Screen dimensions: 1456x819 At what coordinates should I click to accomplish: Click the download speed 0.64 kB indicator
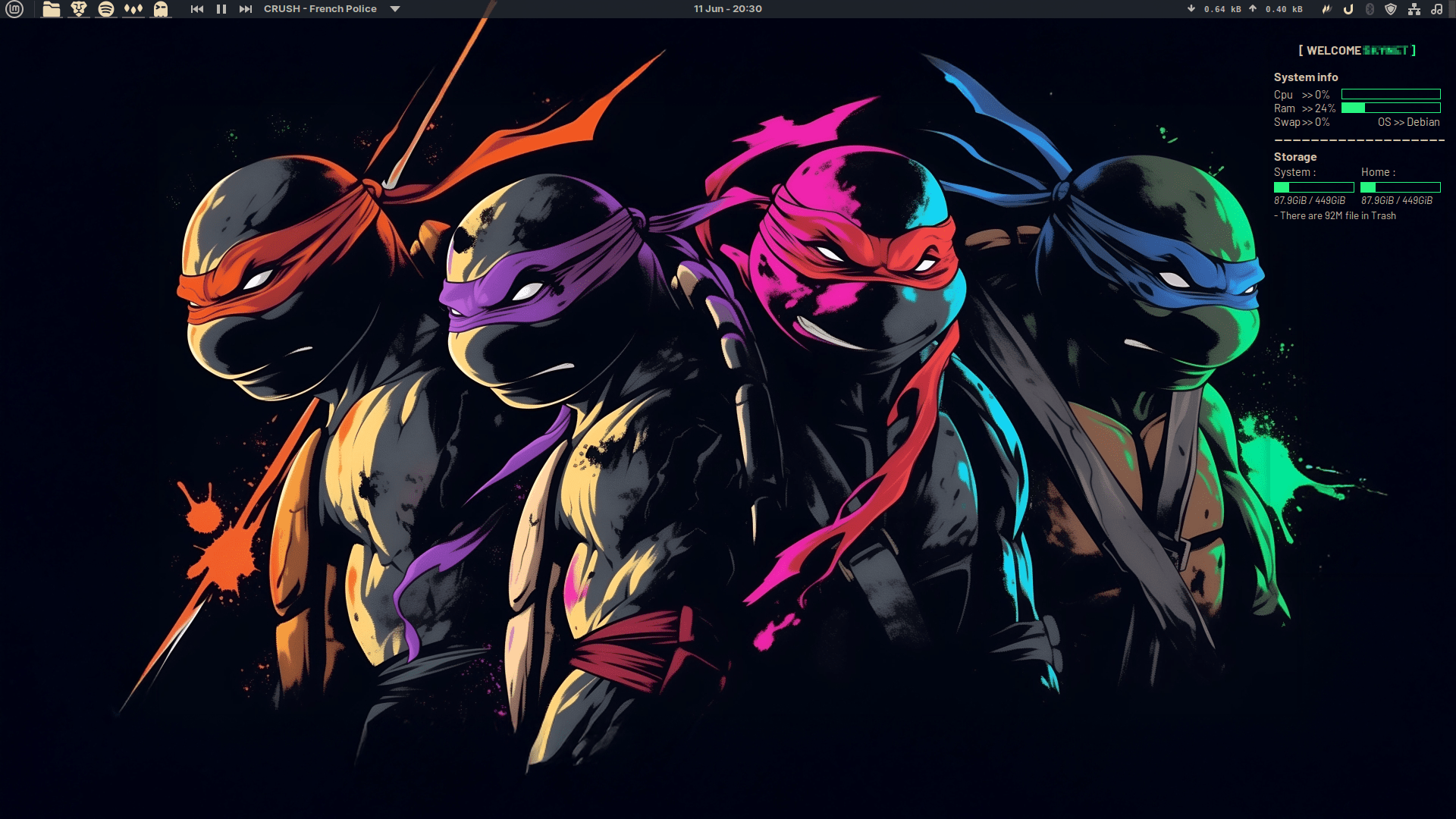[1214, 9]
